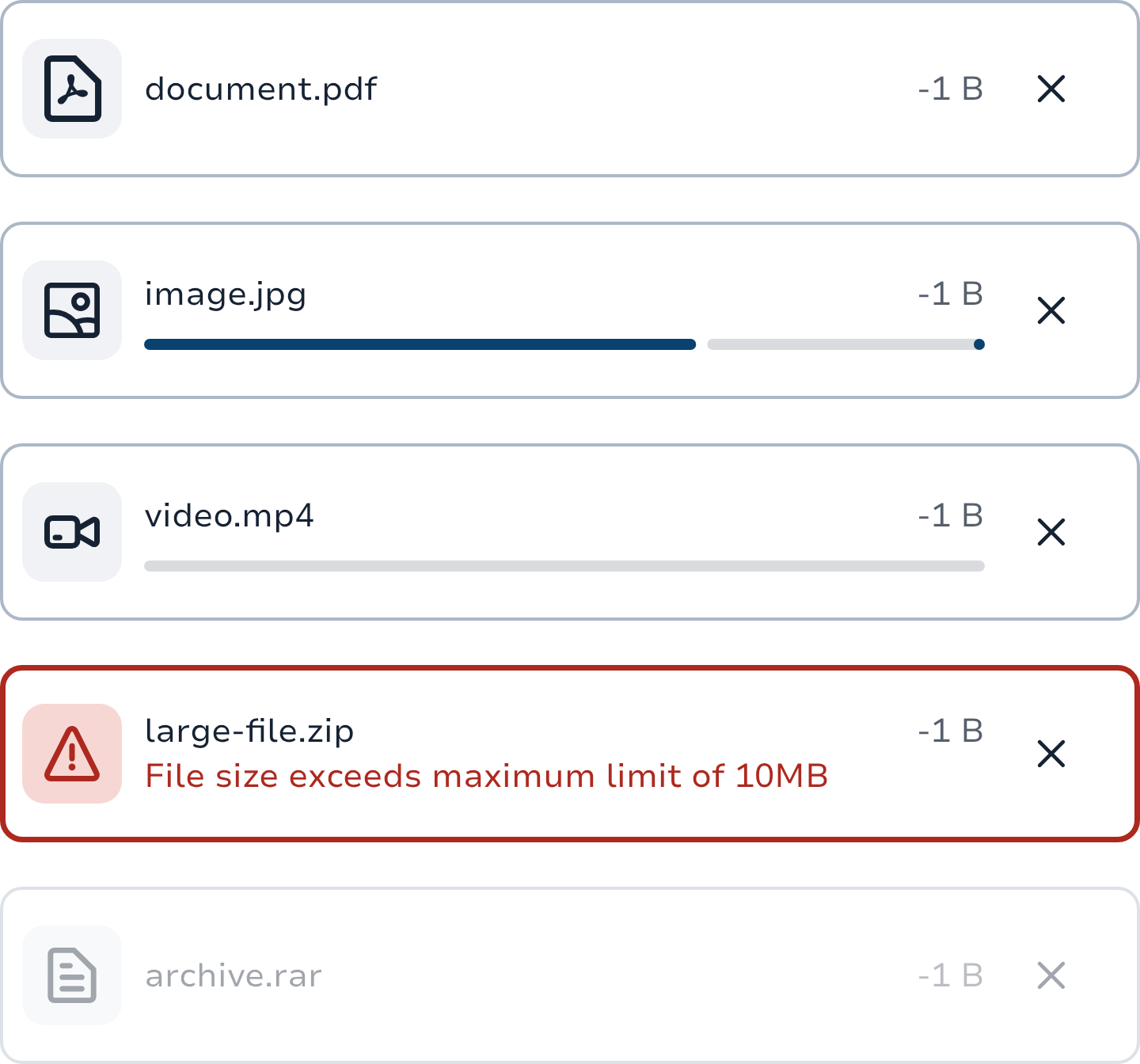Select the image.jpg file name
This screenshot has width=1140, height=1064.
[x=225, y=294]
